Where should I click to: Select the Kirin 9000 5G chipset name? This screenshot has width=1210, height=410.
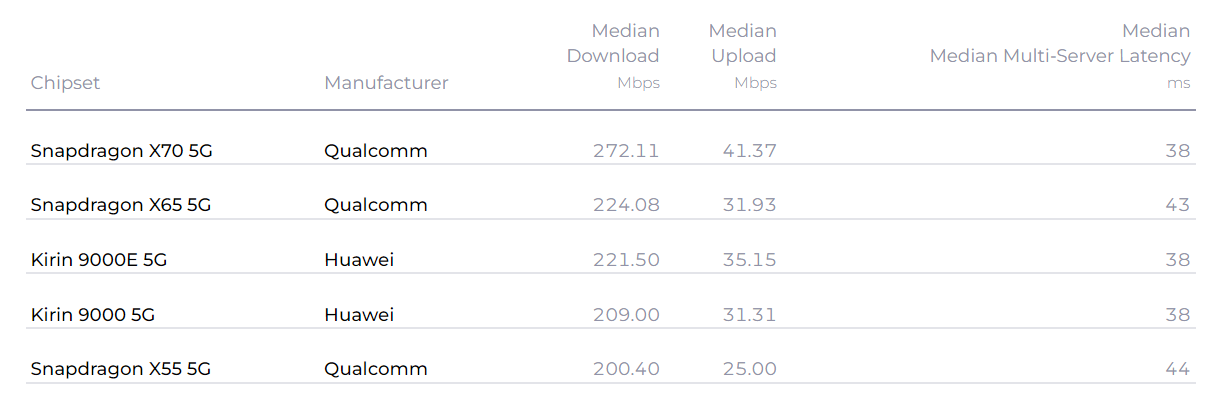[93, 315]
